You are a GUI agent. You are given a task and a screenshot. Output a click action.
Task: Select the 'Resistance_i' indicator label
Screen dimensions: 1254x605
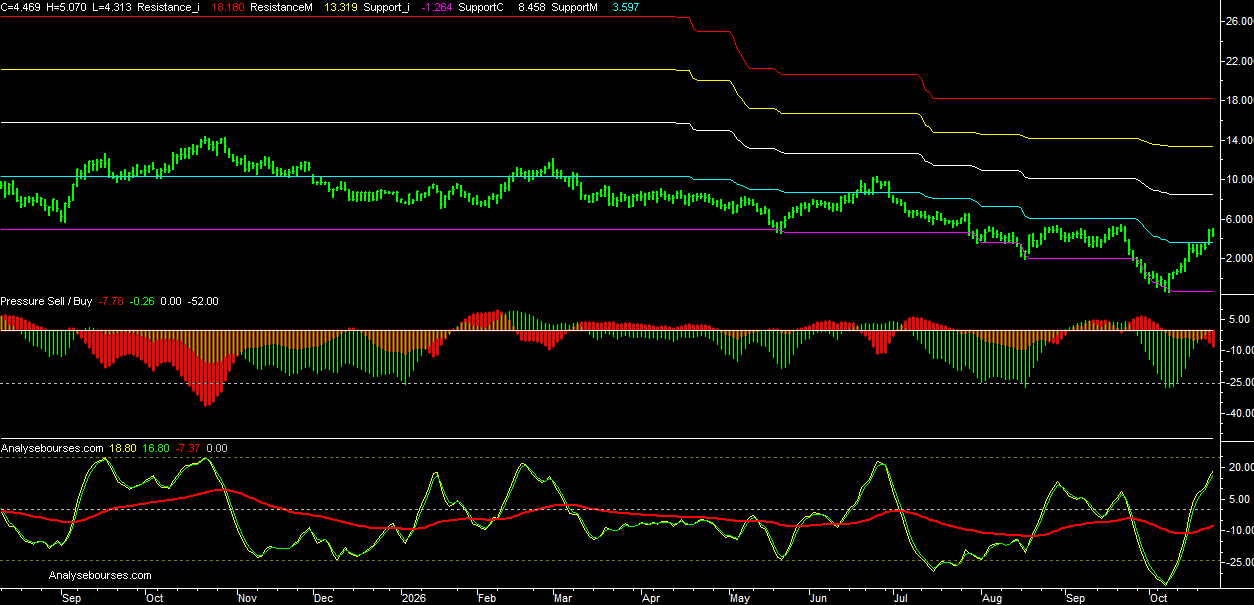[168, 7]
